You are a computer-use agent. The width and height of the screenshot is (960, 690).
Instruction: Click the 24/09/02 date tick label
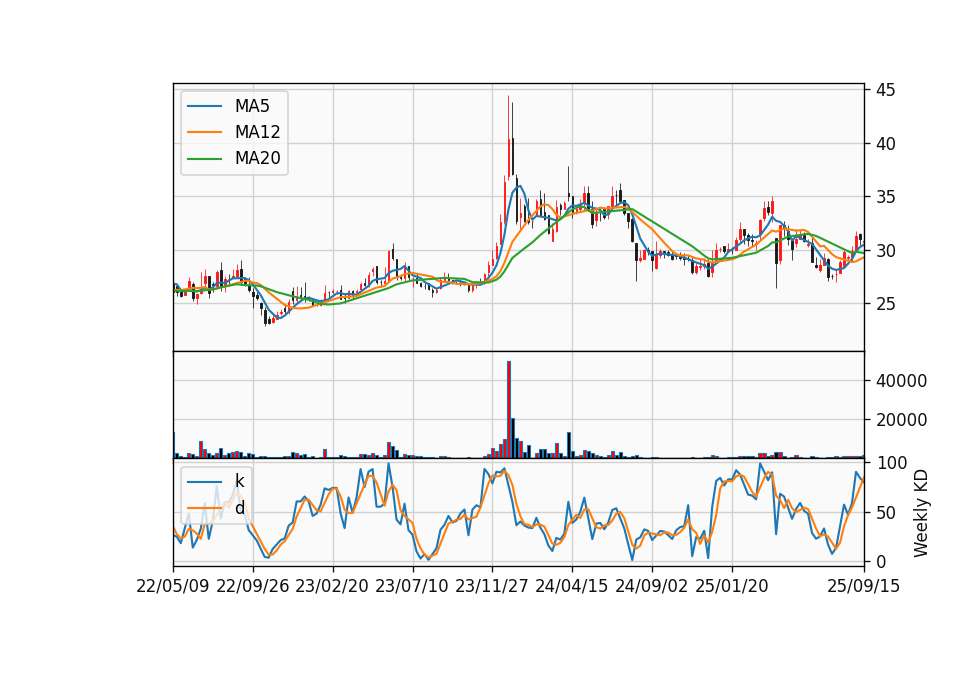(652, 586)
